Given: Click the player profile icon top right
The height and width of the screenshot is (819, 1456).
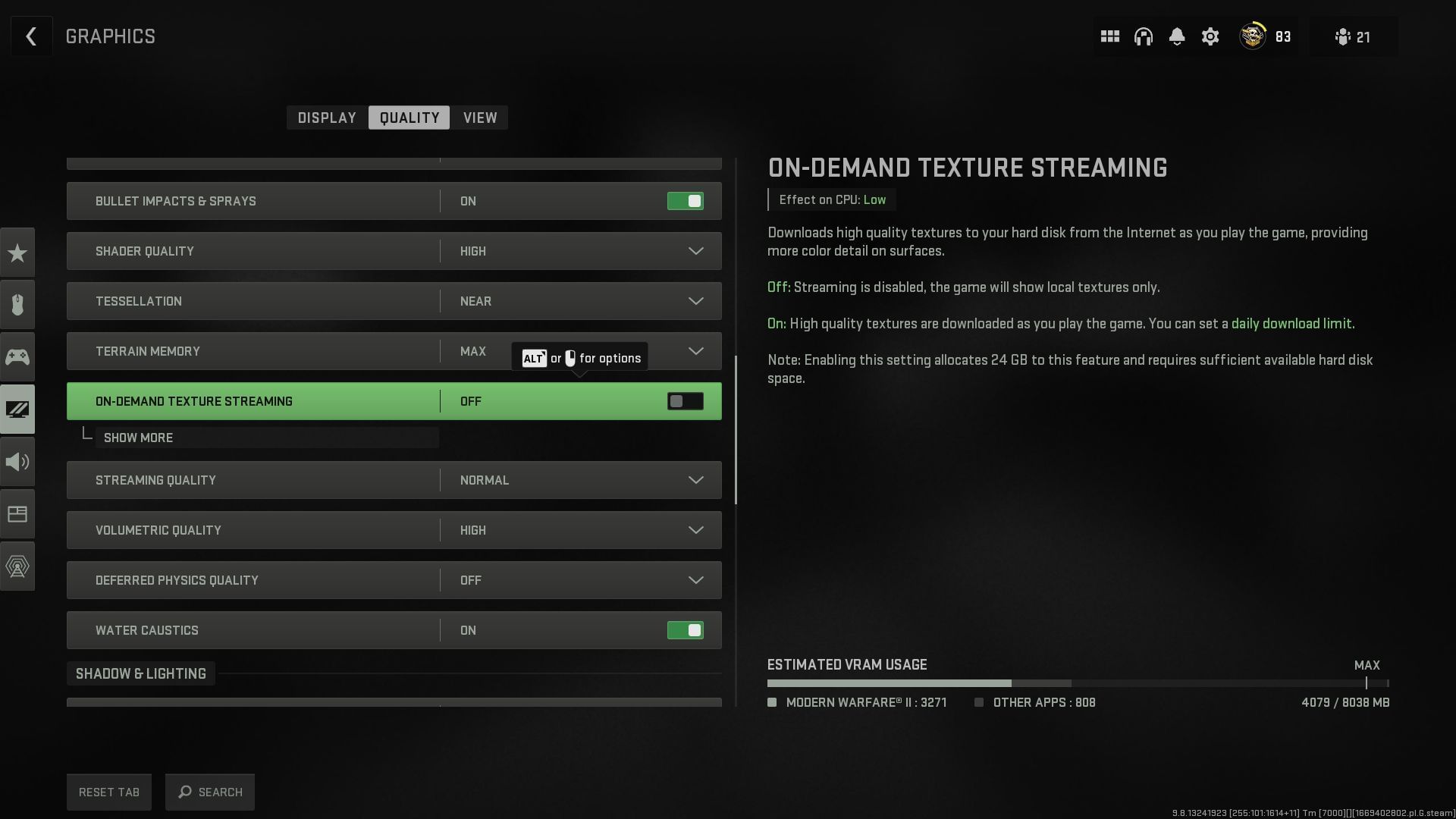Looking at the screenshot, I should click(1251, 36).
